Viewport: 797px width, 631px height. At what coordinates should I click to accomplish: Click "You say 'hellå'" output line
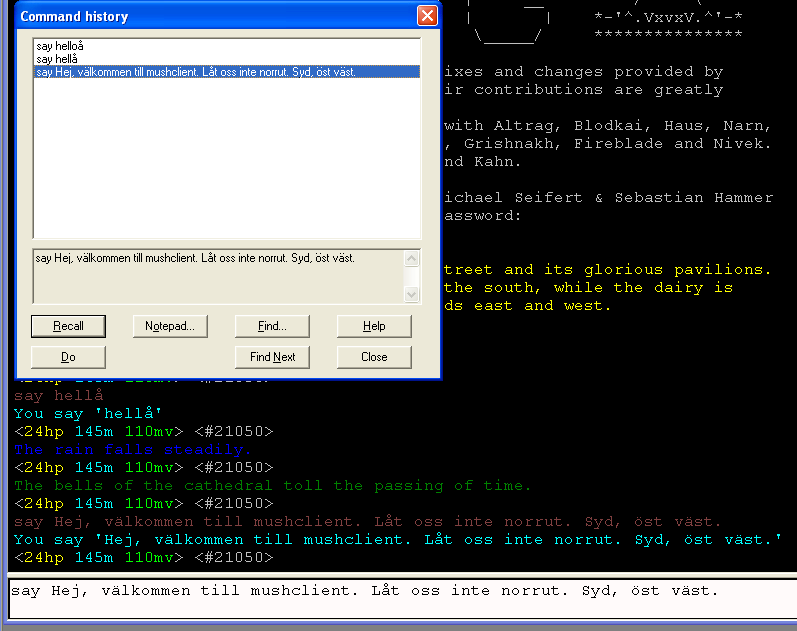click(88, 413)
